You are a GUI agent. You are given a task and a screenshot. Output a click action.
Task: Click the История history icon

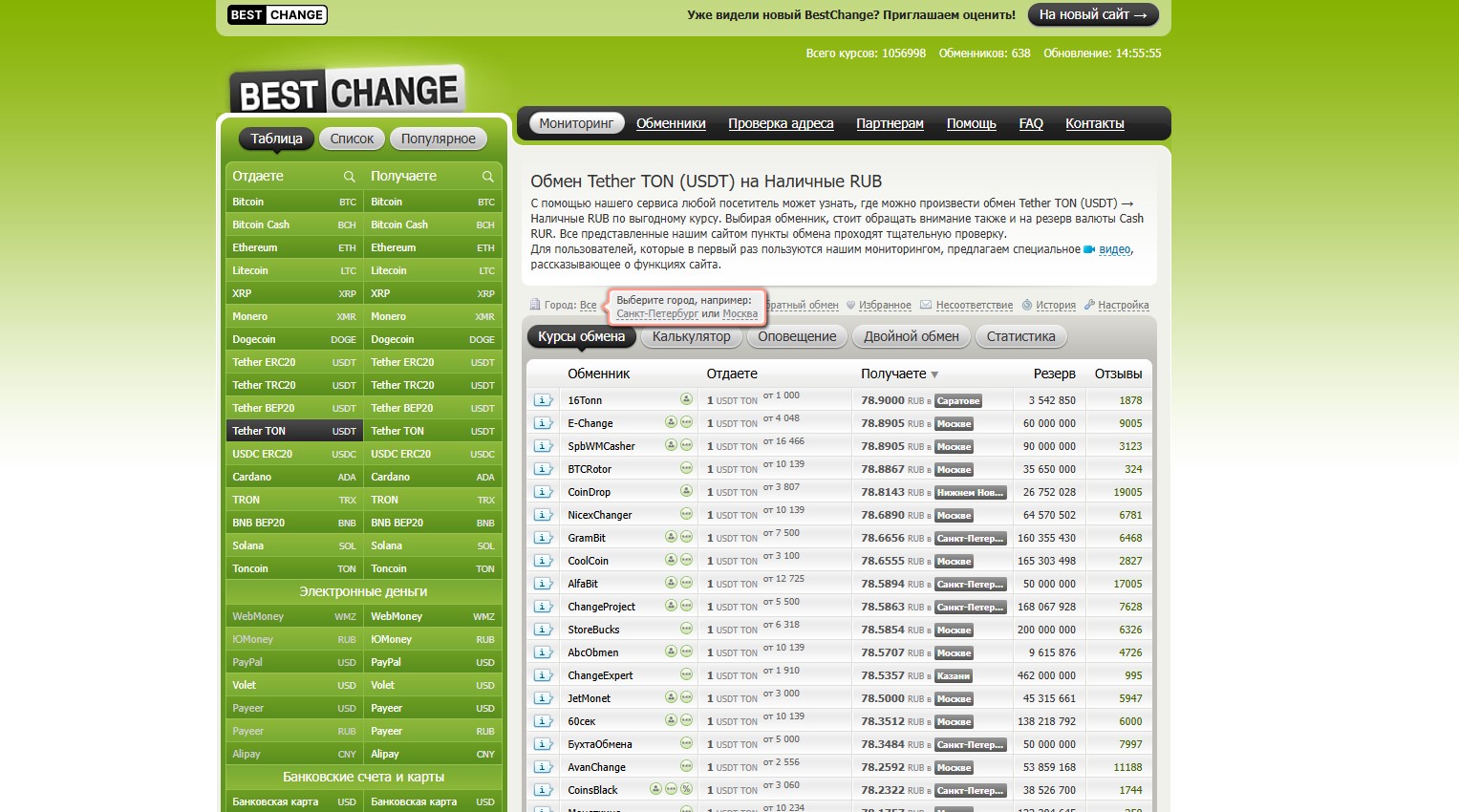click(x=1027, y=306)
